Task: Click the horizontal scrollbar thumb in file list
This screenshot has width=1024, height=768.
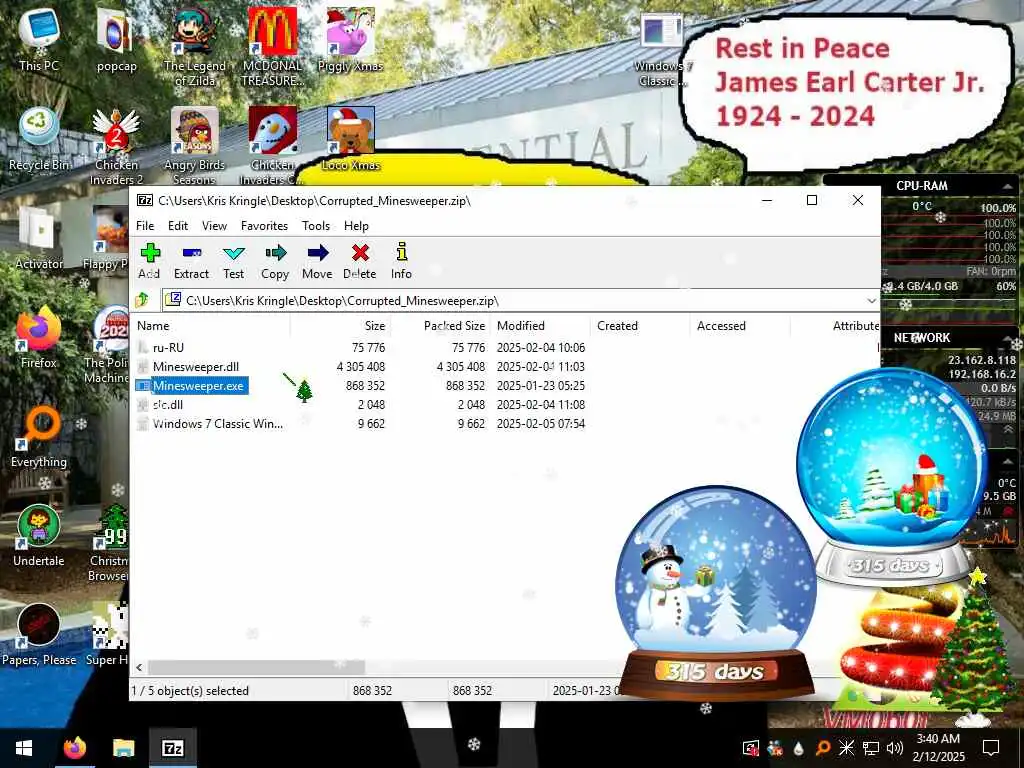Action: (x=256, y=667)
